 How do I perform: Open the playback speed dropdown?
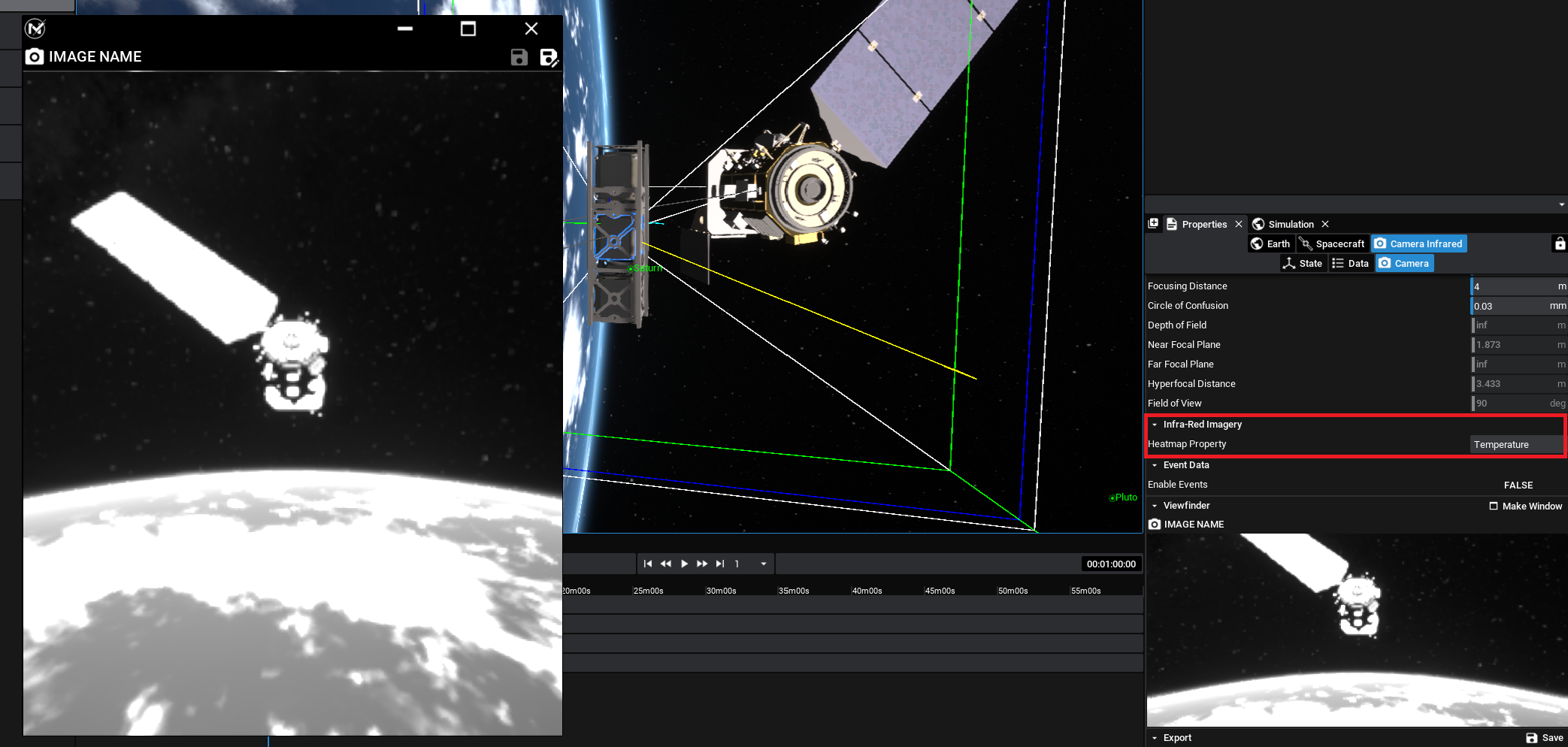click(764, 564)
